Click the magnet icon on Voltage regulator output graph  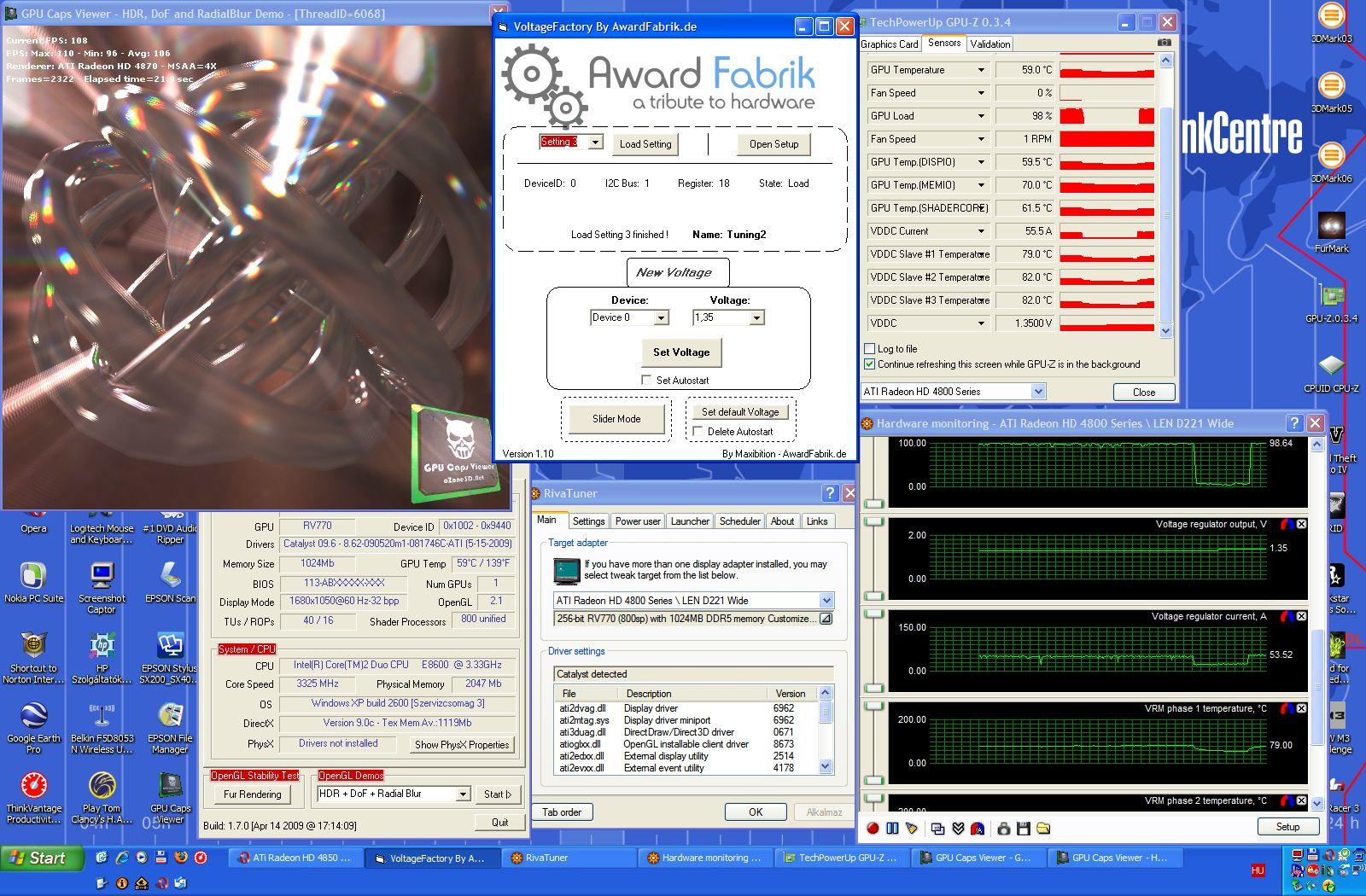(x=1287, y=524)
